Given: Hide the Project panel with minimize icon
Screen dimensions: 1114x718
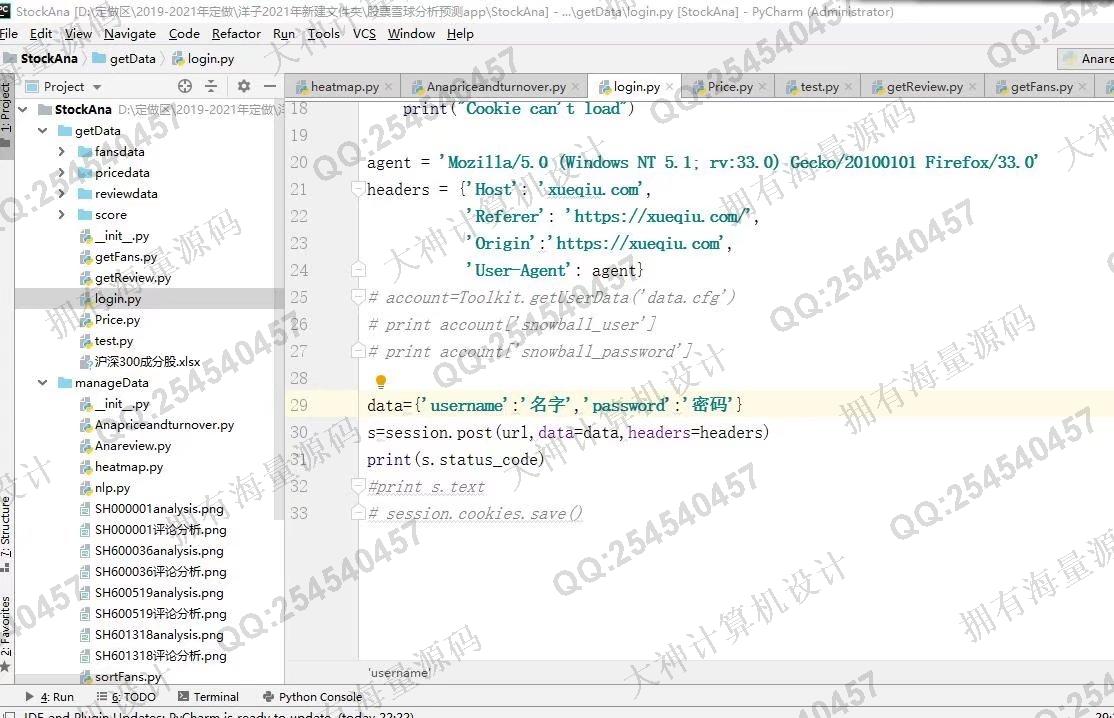Looking at the screenshot, I should [270, 86].
